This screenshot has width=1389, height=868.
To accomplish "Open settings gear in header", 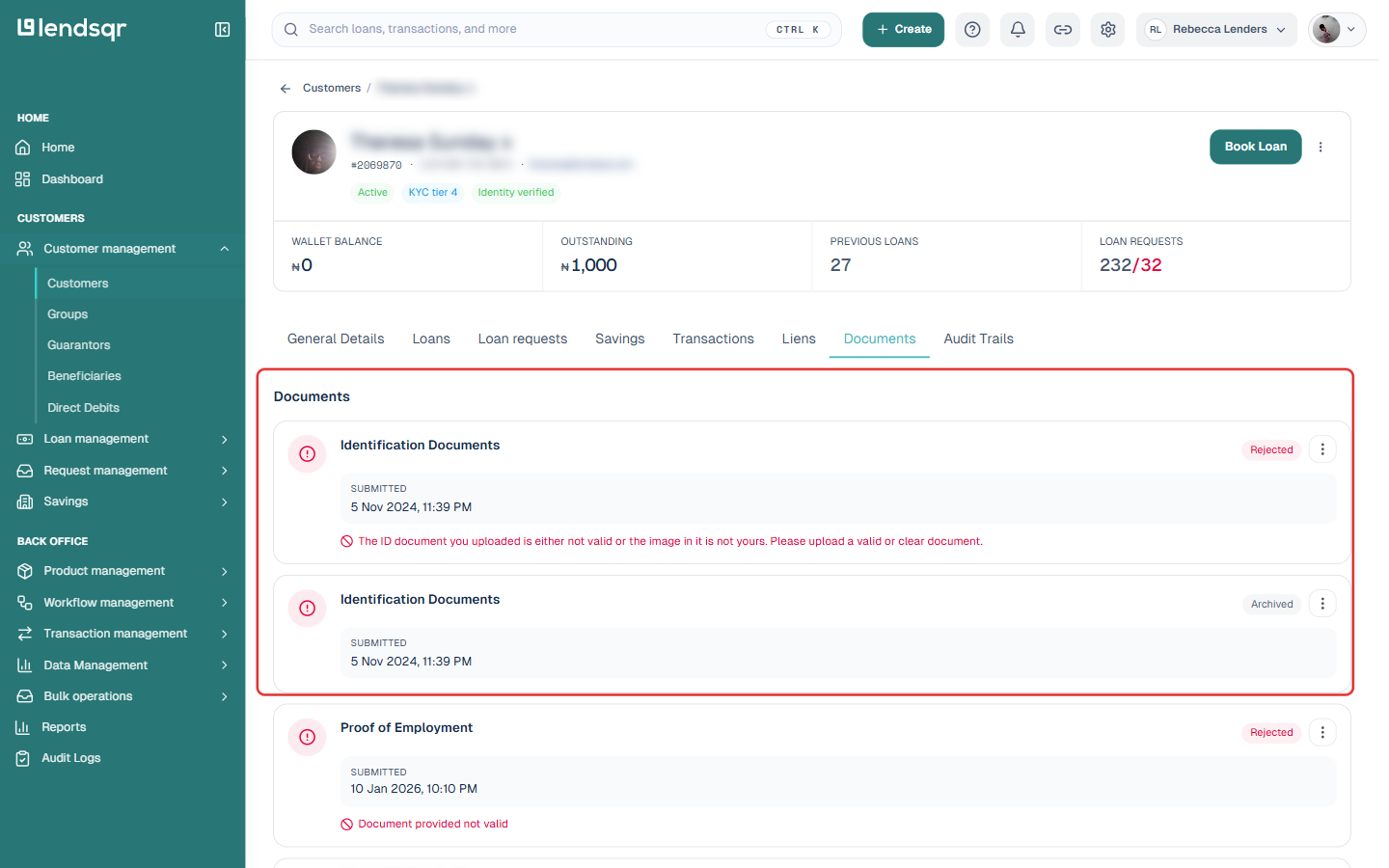I will coord(1108,30).
